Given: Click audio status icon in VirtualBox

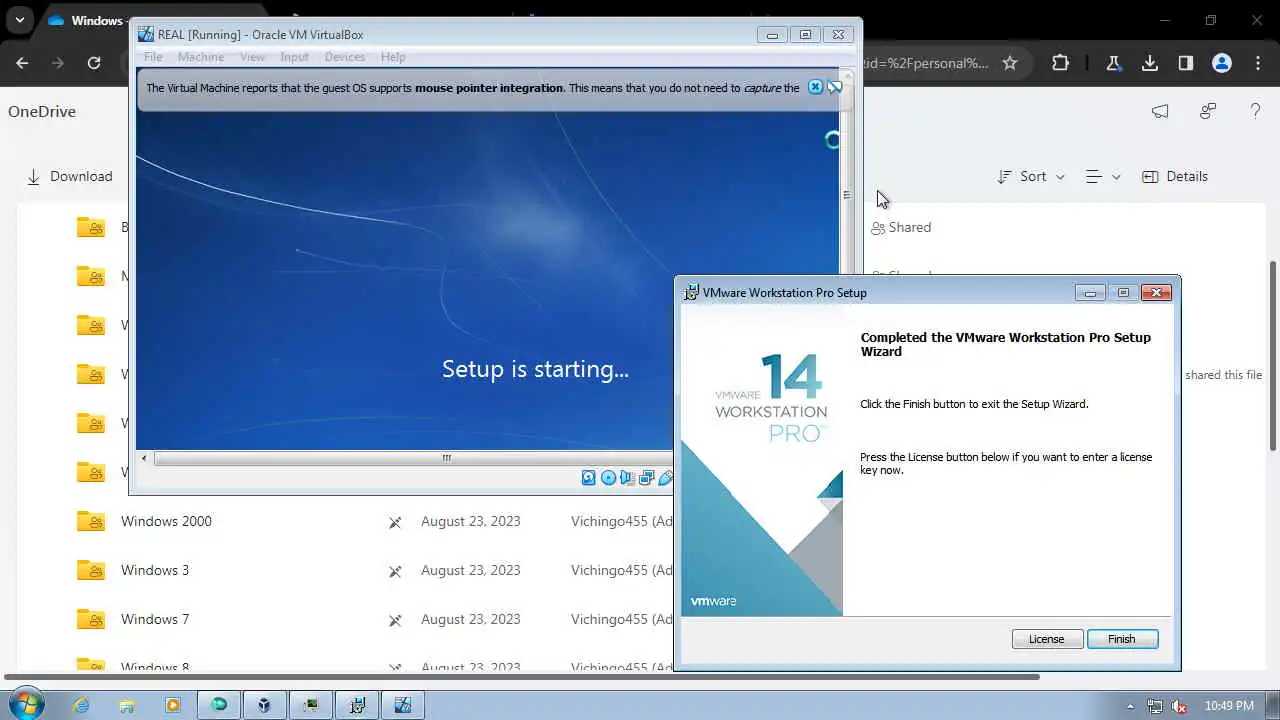Looking at the screenshot, I should (x=627, y=478).
